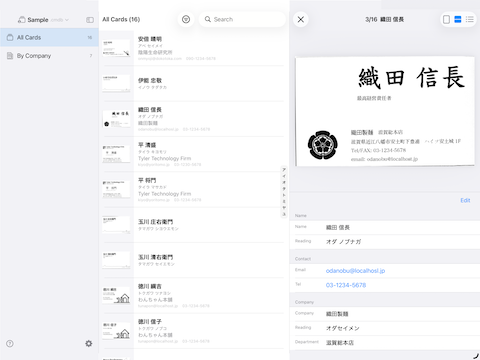This screenshot has height=360, width=480.
Task: Select card row 平 清盛
Action: [x=194, y=154]
